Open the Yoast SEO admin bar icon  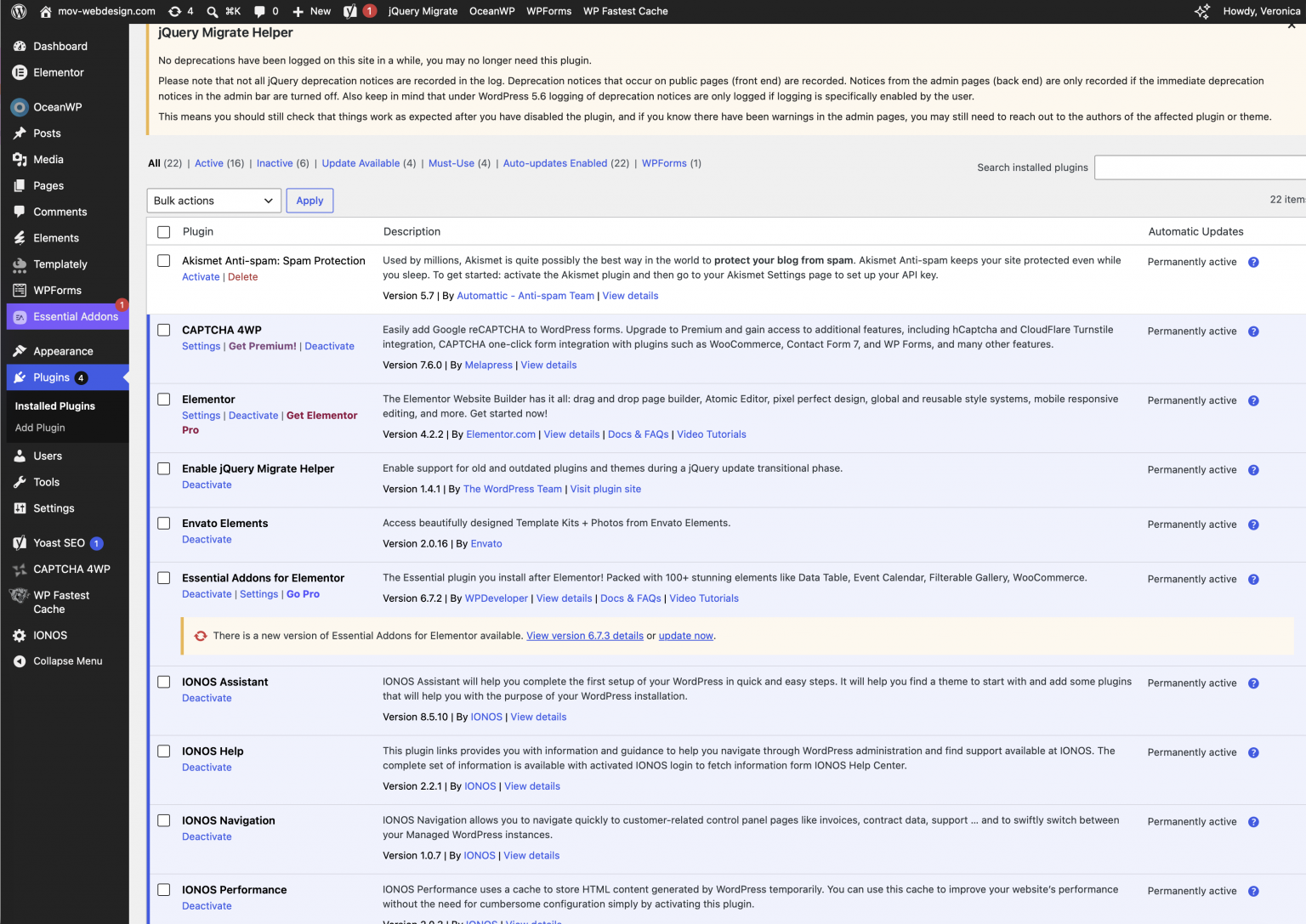(x=350, y=11)
